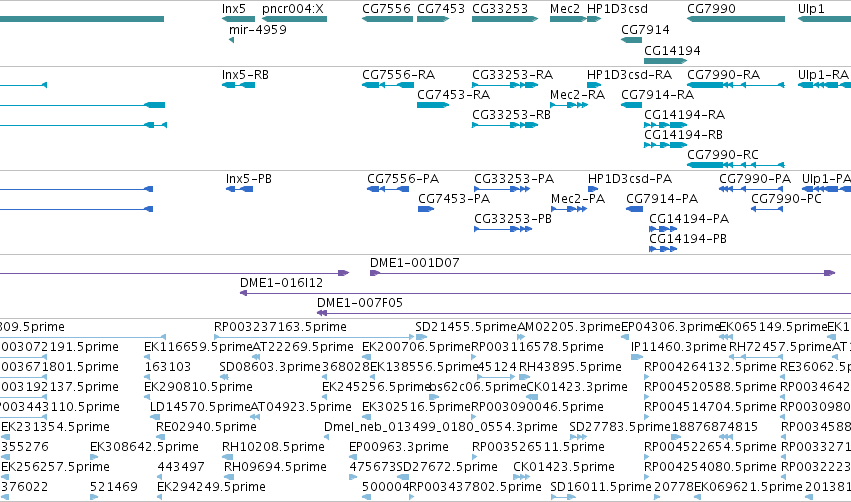Select the small mir-4959 gene arrow

point(232,40)
